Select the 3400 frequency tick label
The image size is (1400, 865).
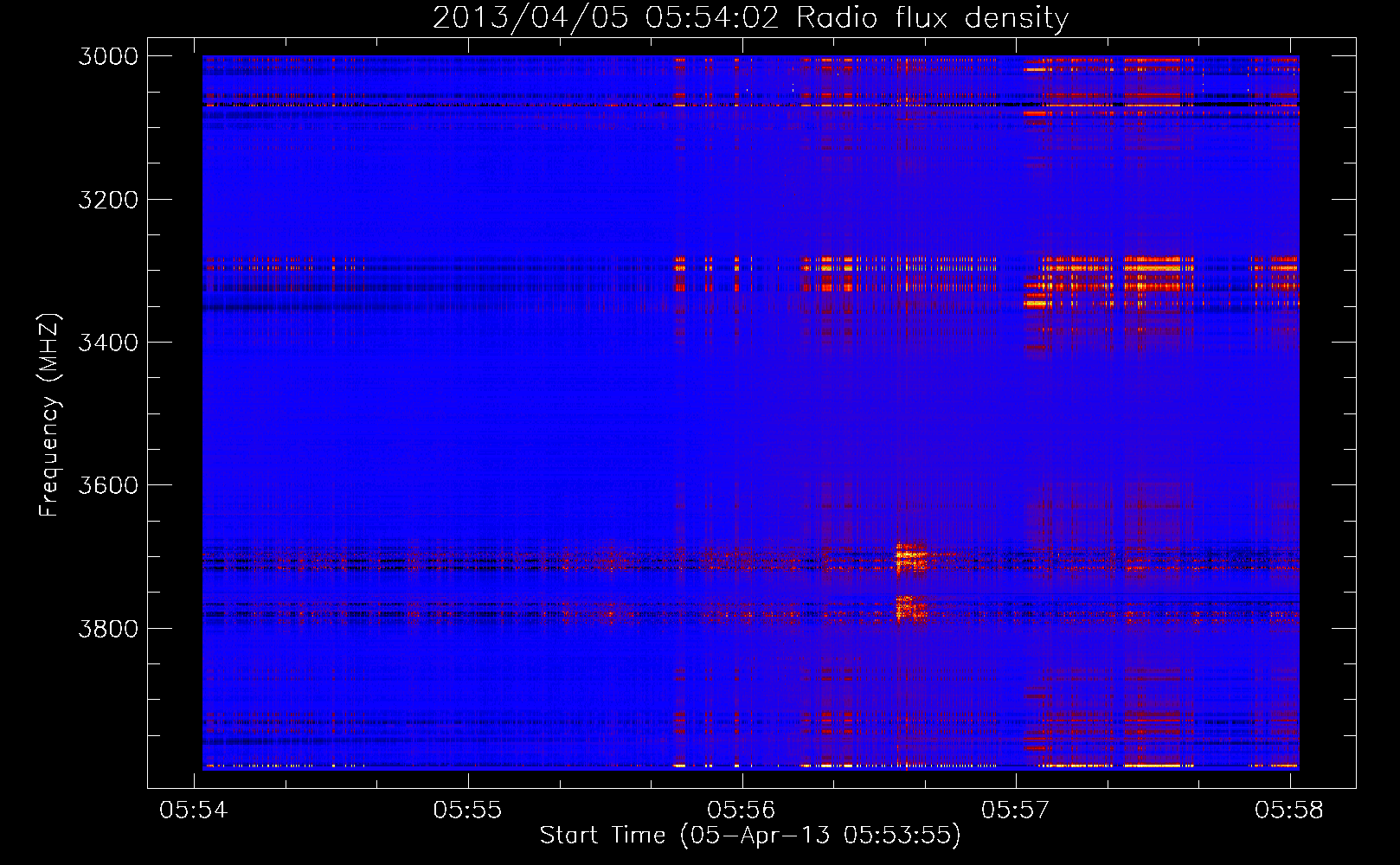point(108,343)
